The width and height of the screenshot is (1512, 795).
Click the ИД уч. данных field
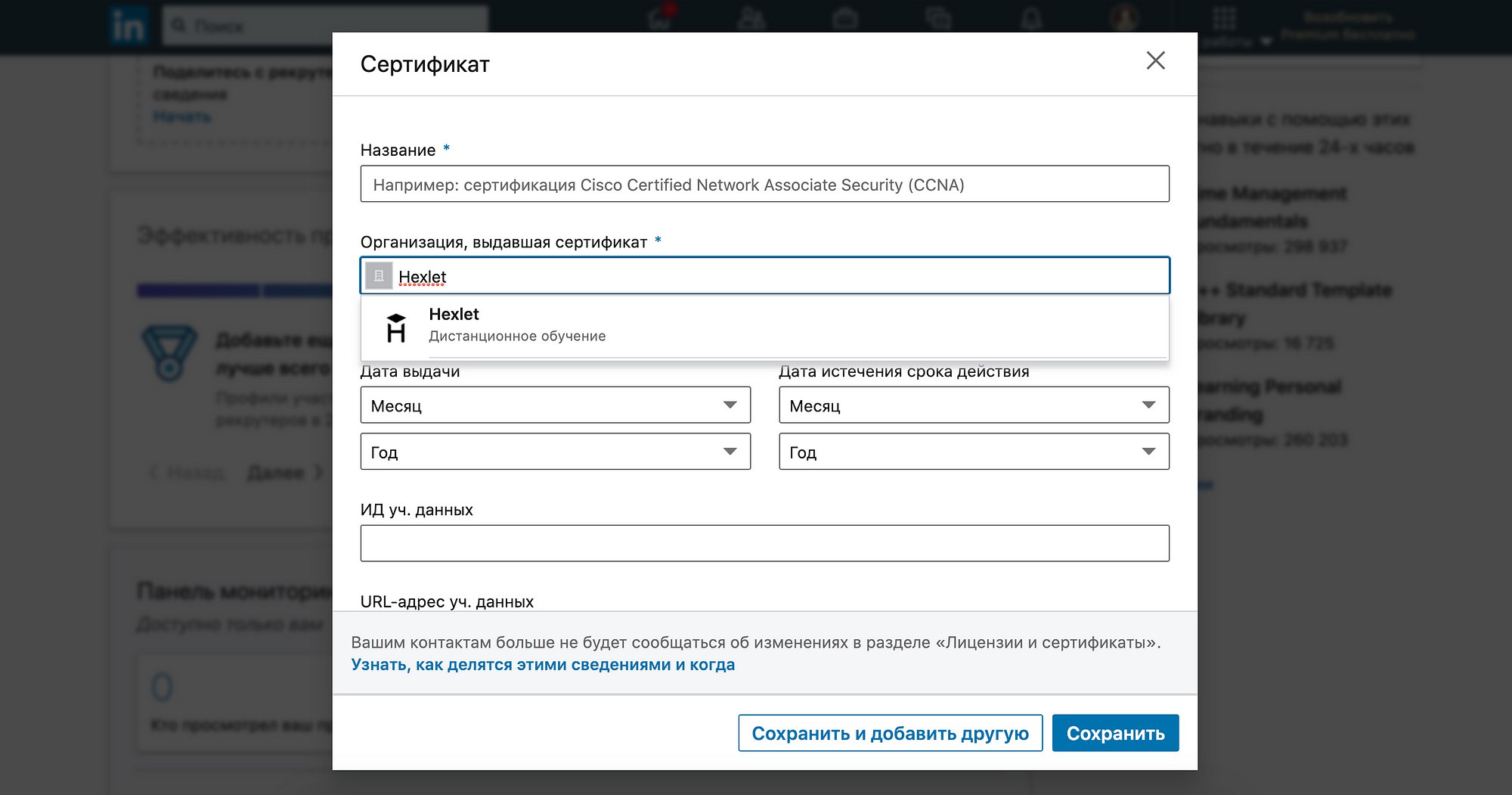pyautogui.click(x=764, y=543)
